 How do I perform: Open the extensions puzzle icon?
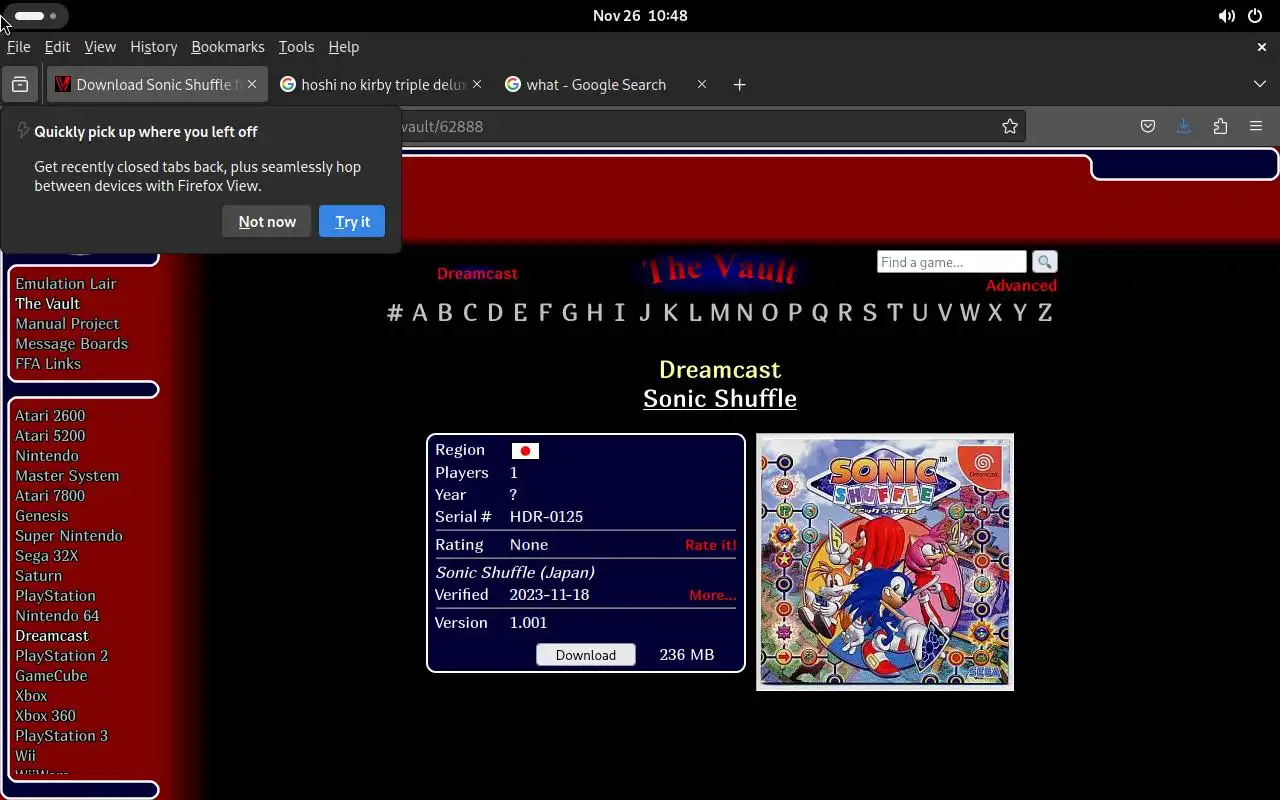[x=1220, y=126]
